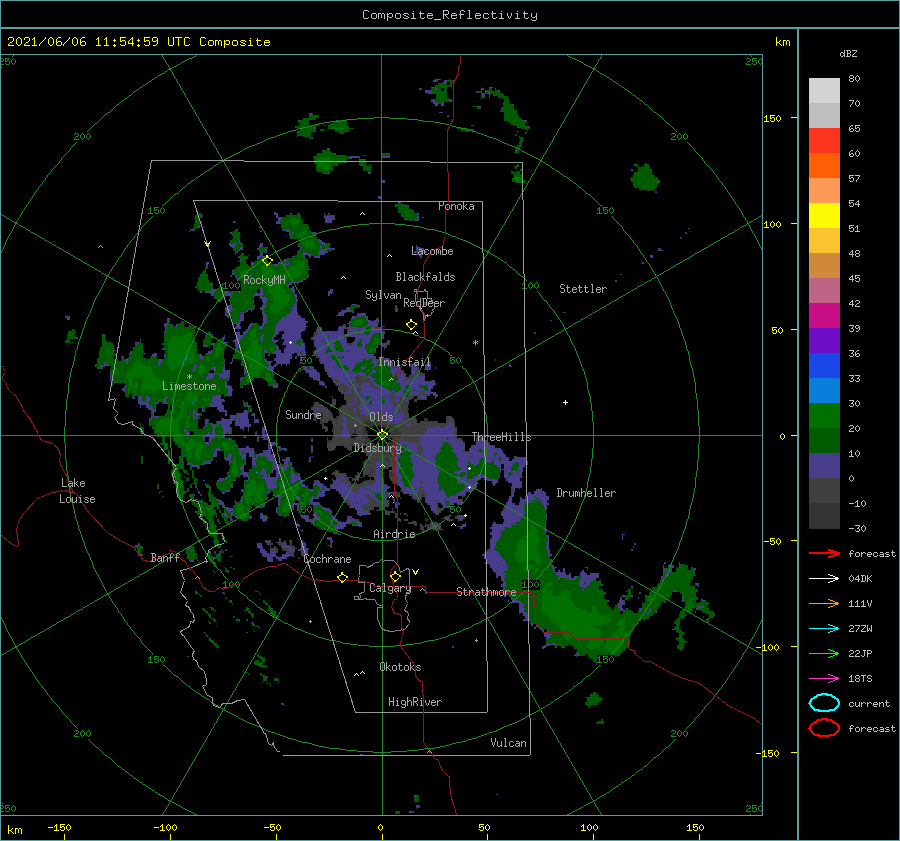Select the red 60 dBZ legend swatch
Image resolution: width=900 pixels, height=841 pixels.
(824, 141)
